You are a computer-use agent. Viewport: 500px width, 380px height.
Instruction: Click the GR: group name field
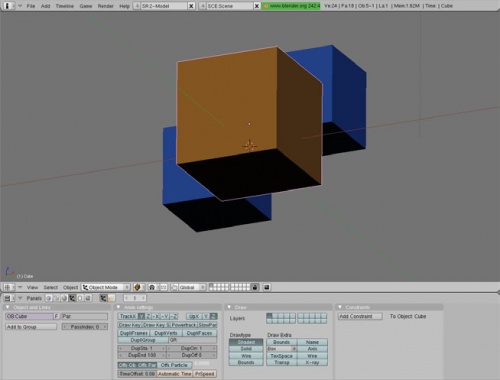tap(193, 340)
